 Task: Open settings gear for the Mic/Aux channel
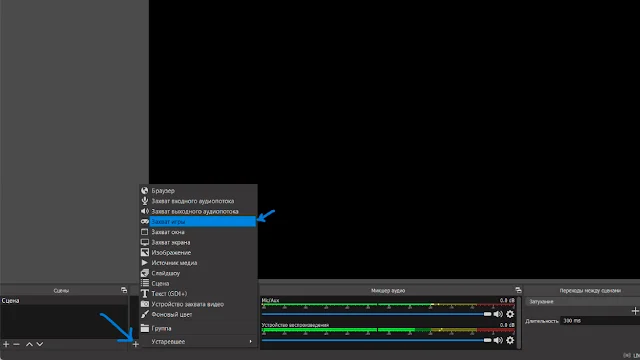point(510,314)
